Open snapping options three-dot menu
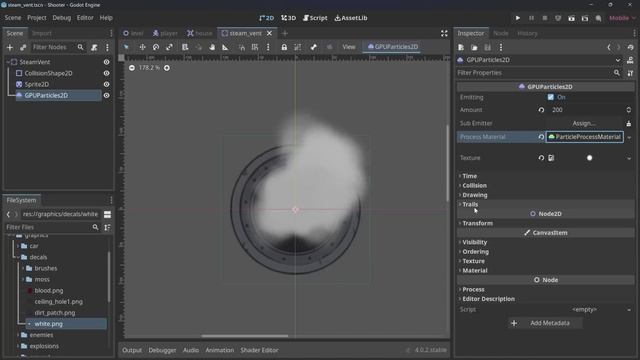This screenshot has height=360, width=640. point(268,47)
